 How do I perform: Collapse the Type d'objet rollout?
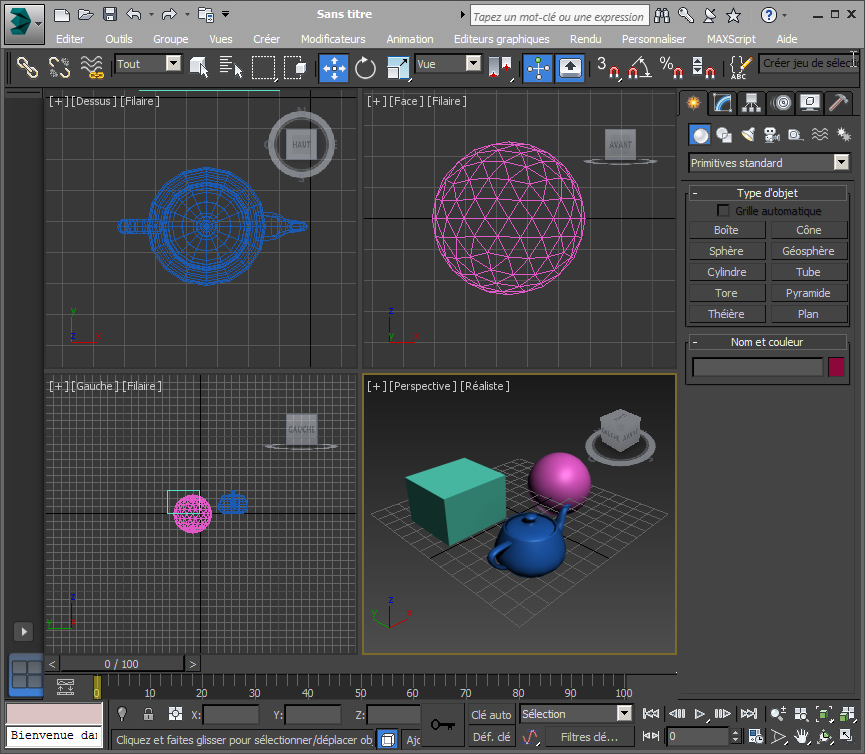pos(695,193)
